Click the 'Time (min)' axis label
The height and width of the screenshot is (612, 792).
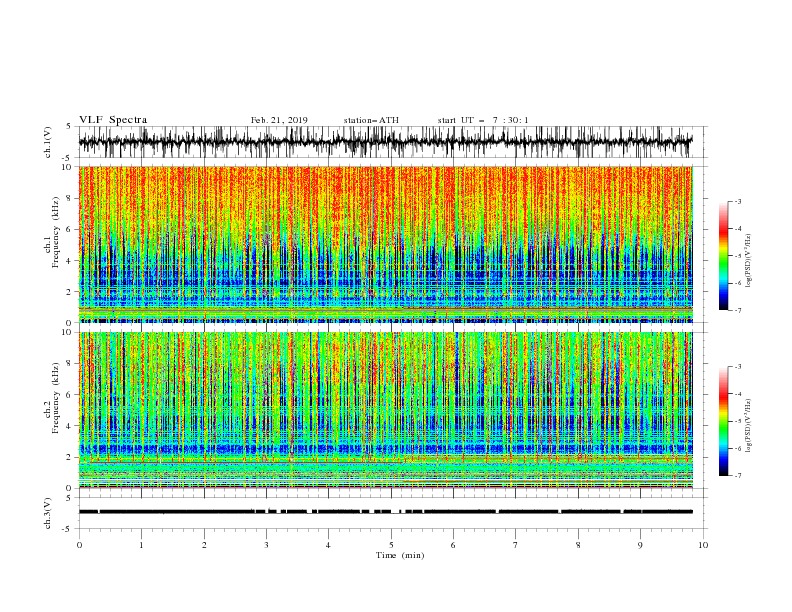point(400,555)
